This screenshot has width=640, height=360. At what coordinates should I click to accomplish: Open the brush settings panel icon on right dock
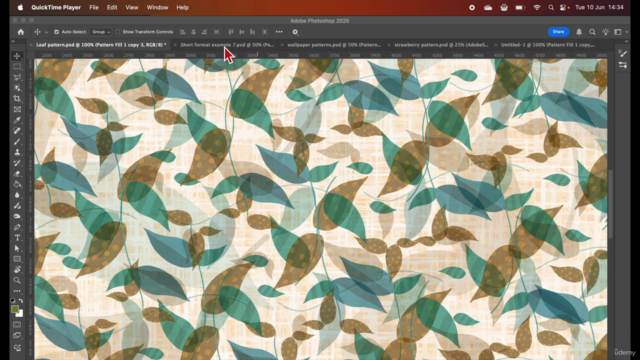[622, 53]
